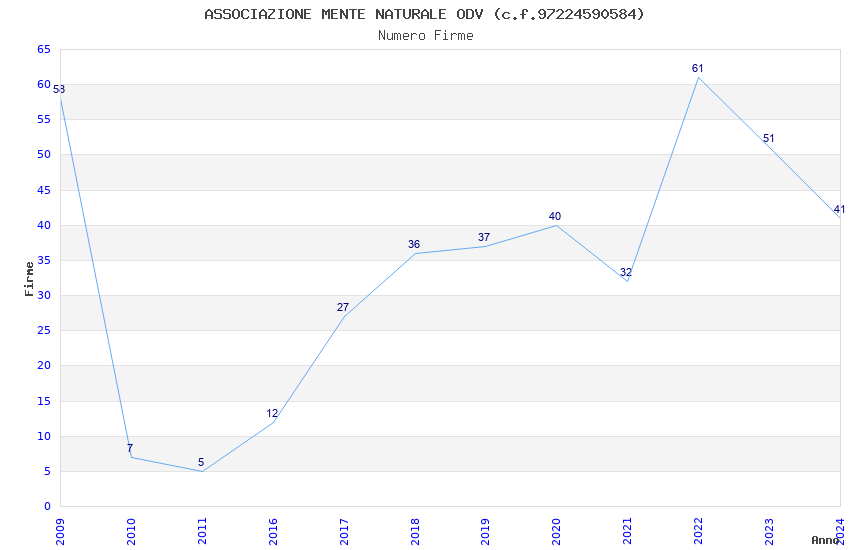Click the x-axis title Anno
This screenshot has width=850, height=550.
pos(825,540)
